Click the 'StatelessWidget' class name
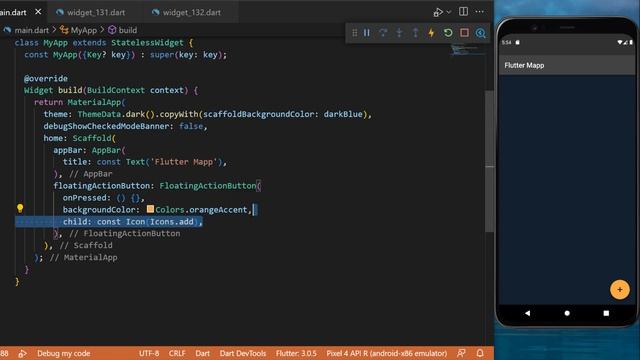The image size is (640, 360). [147, 43]
